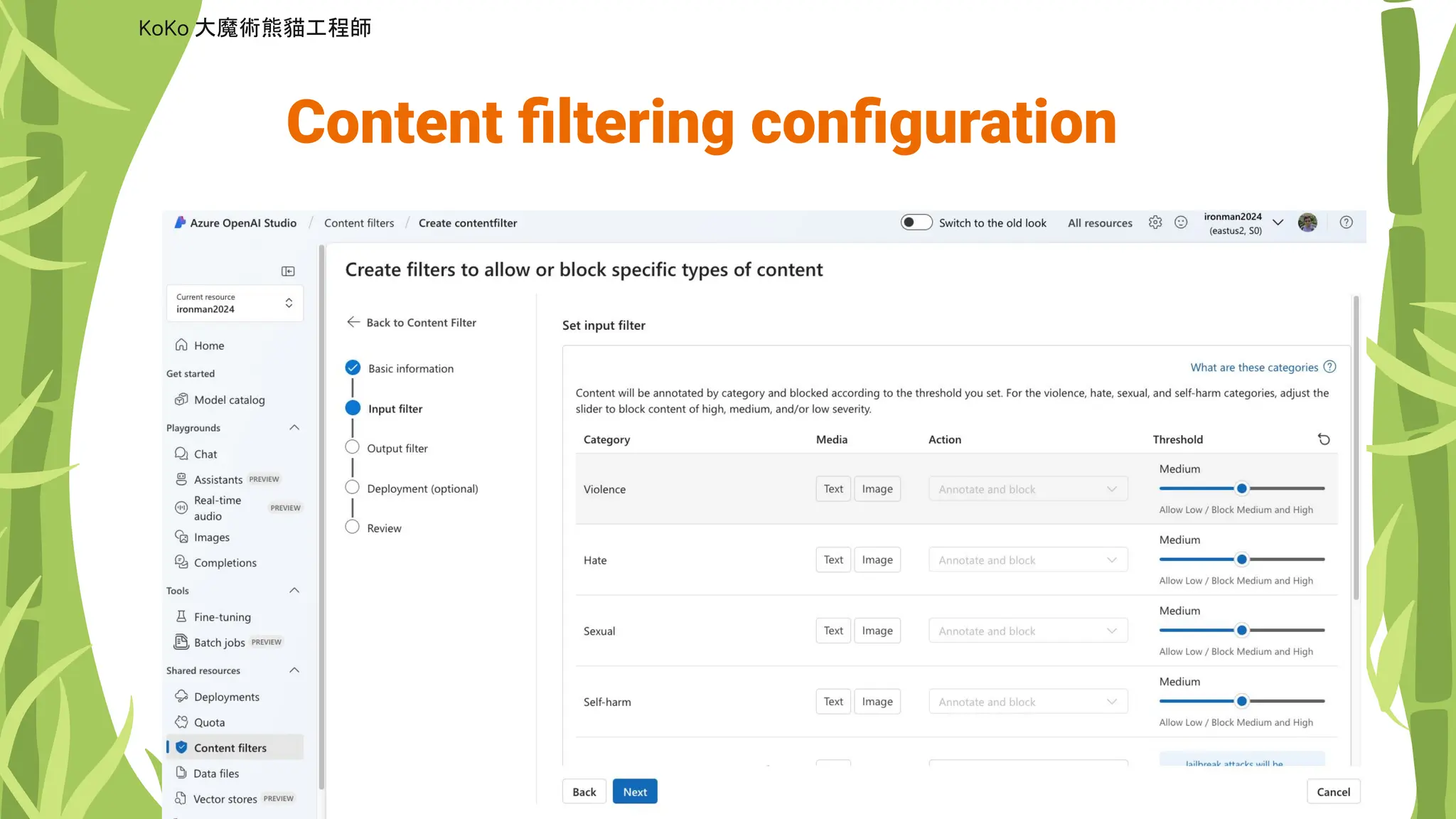Click the Home house icon
Screen dimensions: 1456x819
[x=181, y=345]
